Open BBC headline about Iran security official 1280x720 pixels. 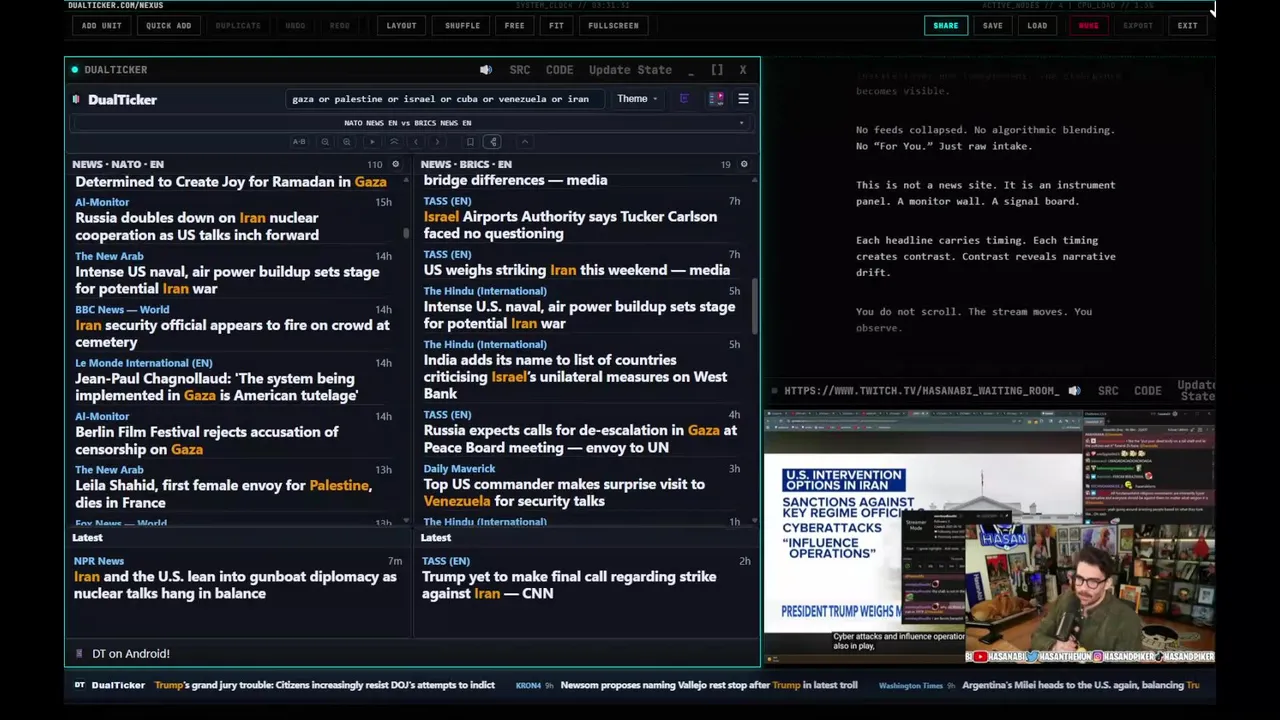tap(232, 333)
